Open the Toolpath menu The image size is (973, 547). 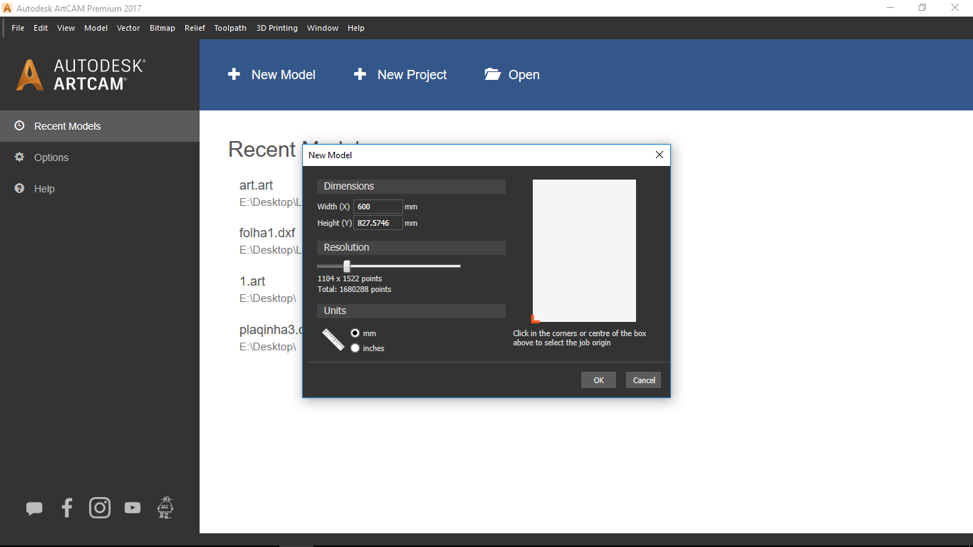click(230, 28)
